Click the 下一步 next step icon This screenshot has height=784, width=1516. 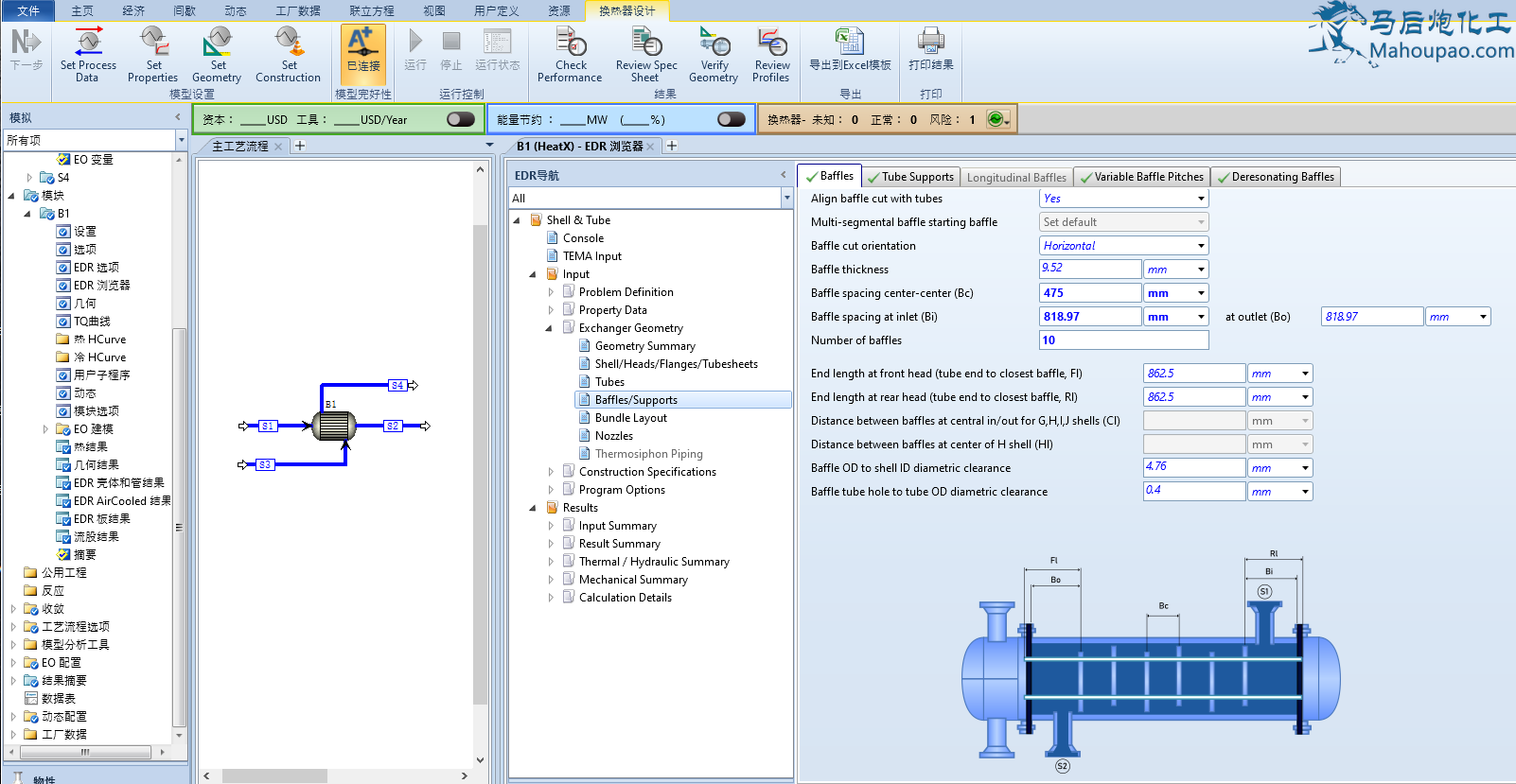click(x=26, y=49)
